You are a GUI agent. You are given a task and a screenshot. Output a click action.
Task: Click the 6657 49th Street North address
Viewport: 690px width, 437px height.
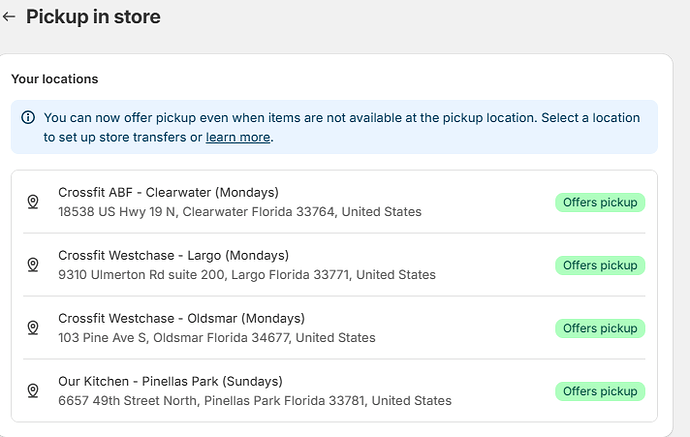[254, 401]
